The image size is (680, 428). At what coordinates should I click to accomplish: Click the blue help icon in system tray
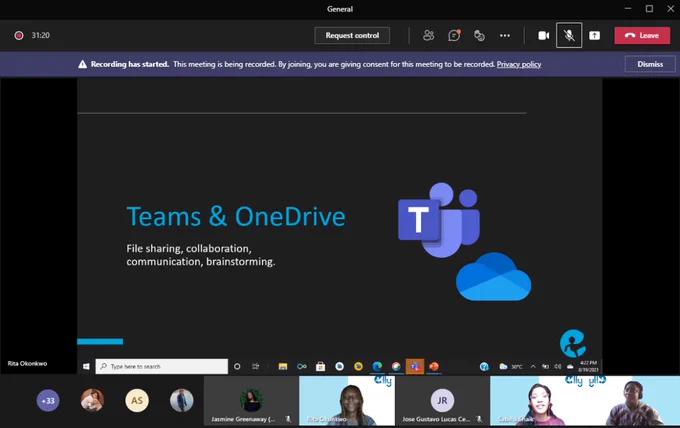484,367
